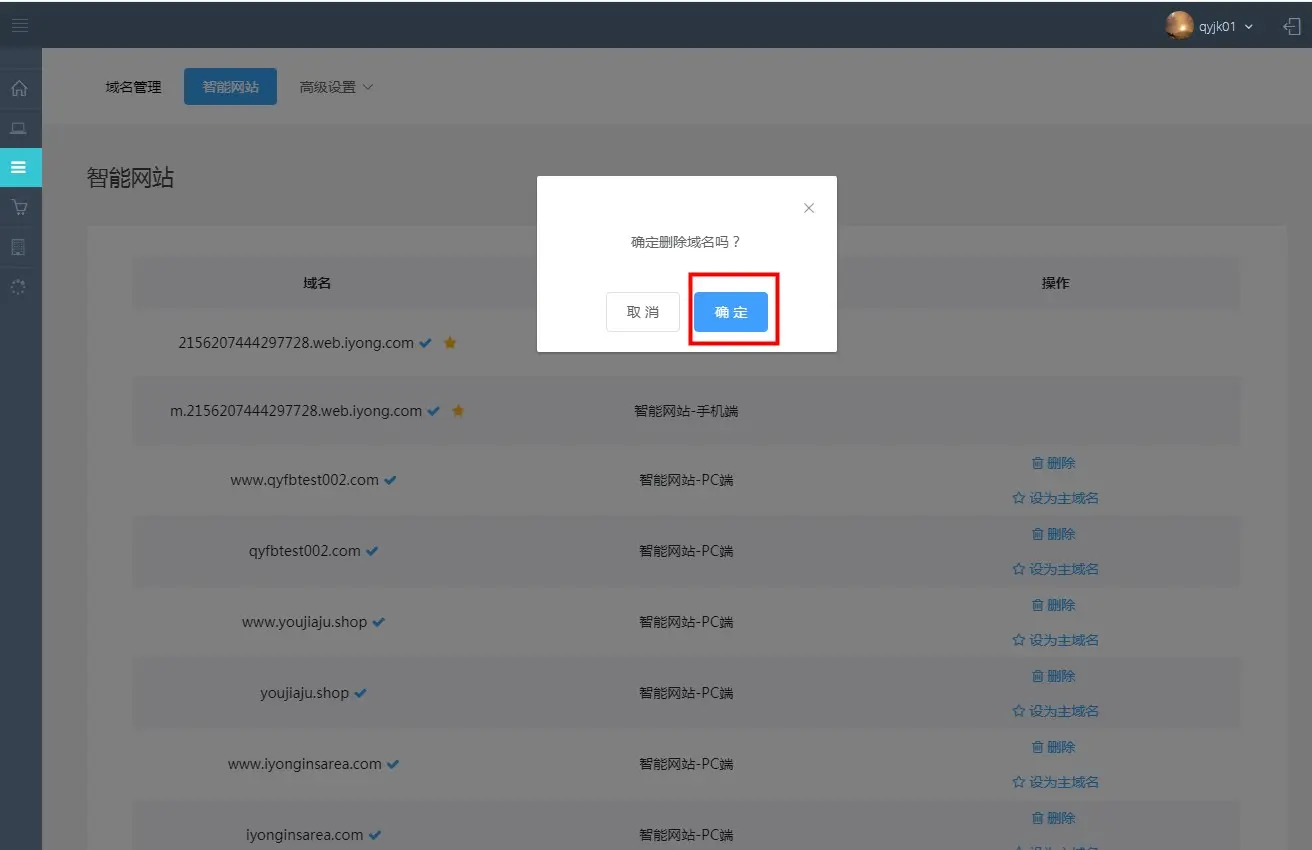Open the shopping cart icon in sidebar
This screenshot has width=1312, height=850.
point(19,207)
